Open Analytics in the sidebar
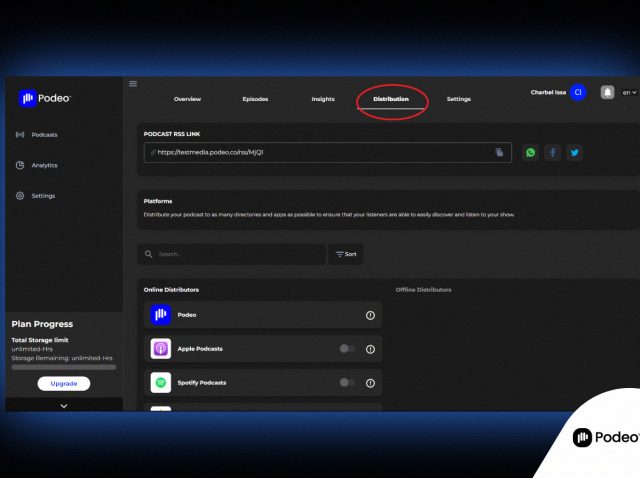The image size is (640, 478). 36,165
